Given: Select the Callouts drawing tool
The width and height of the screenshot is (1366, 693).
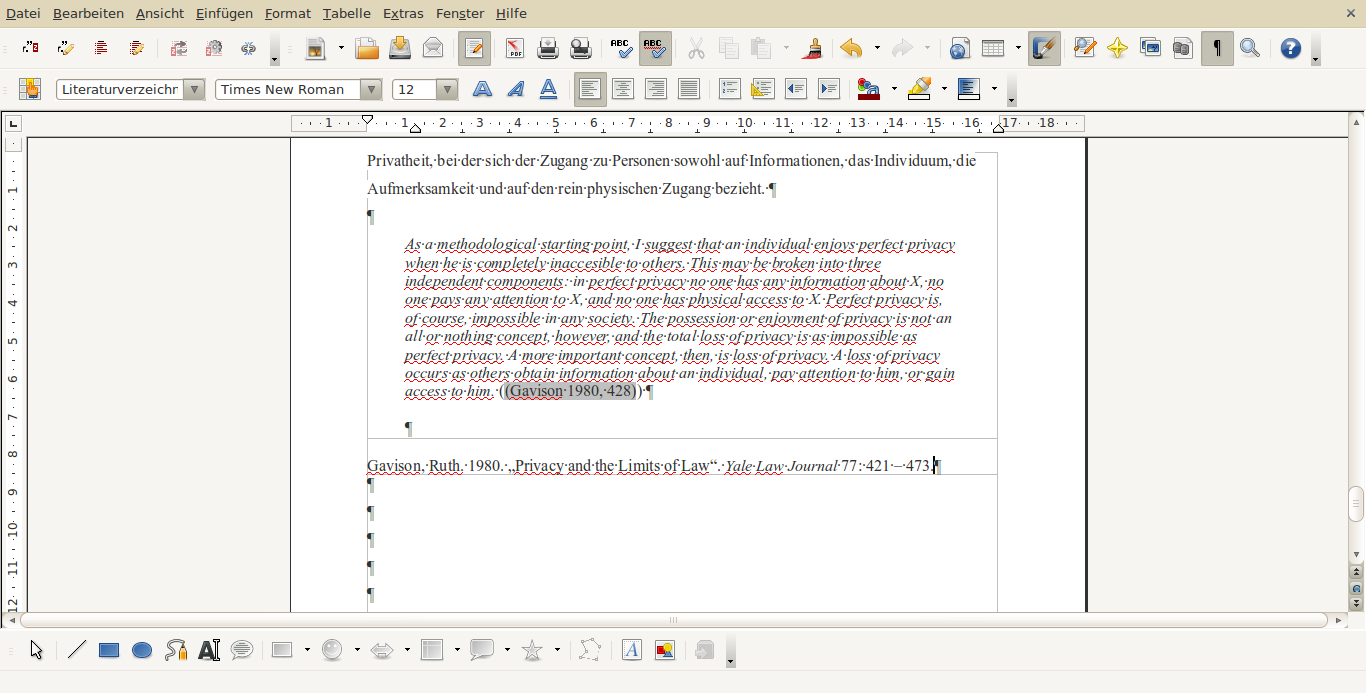Looking at the screenshot, I should tap(242, 650).
